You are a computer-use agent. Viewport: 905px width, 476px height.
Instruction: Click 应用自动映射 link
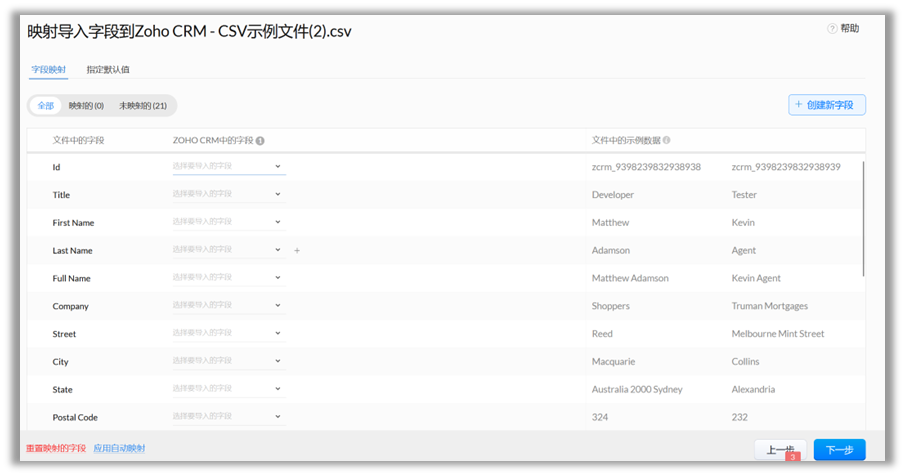coord(119,448)
